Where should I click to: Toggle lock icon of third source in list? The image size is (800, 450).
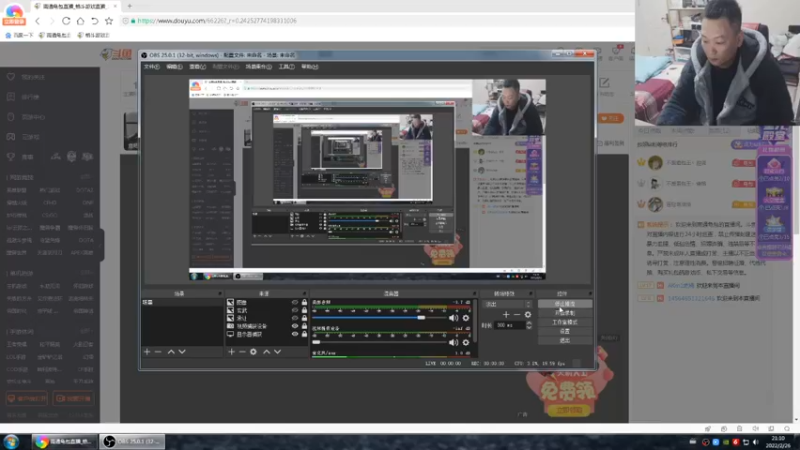[305, 318]
